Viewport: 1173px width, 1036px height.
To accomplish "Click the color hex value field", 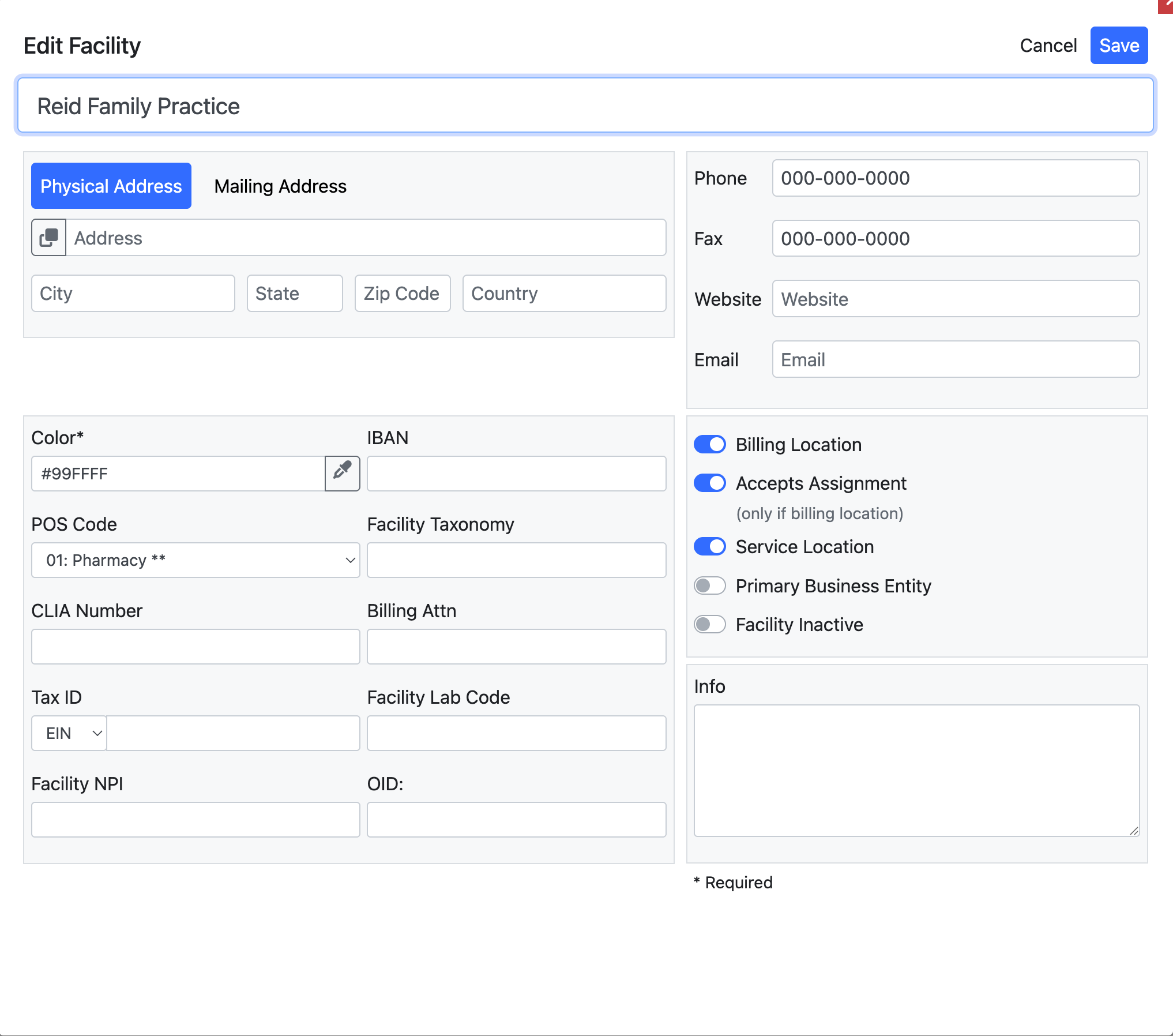I will (178, 474).
